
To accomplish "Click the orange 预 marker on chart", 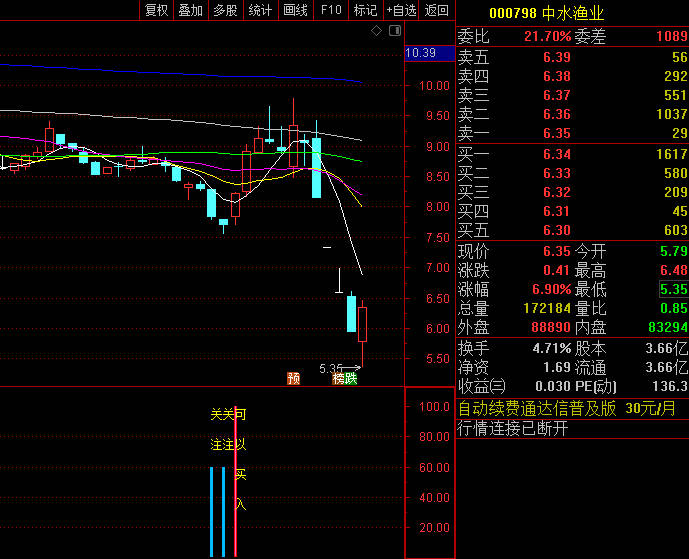I will coord(294,378).
